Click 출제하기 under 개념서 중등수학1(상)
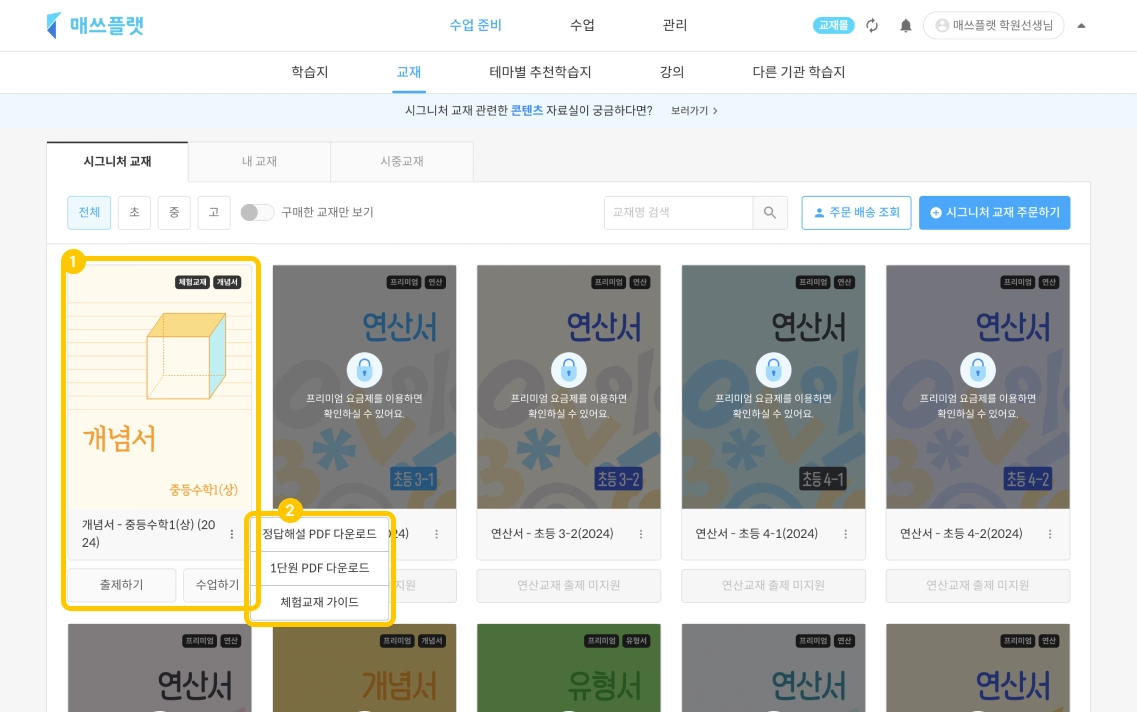Viewport: 1137px width, 712px height. coord(121,585)
